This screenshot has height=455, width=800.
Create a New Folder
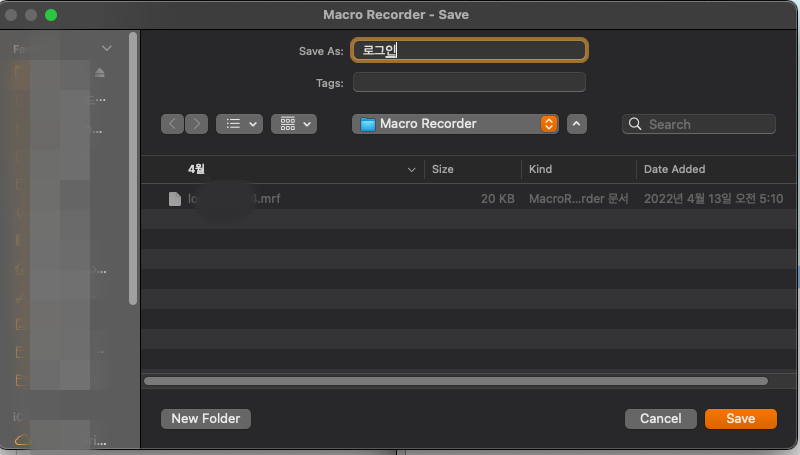(206, 418)
